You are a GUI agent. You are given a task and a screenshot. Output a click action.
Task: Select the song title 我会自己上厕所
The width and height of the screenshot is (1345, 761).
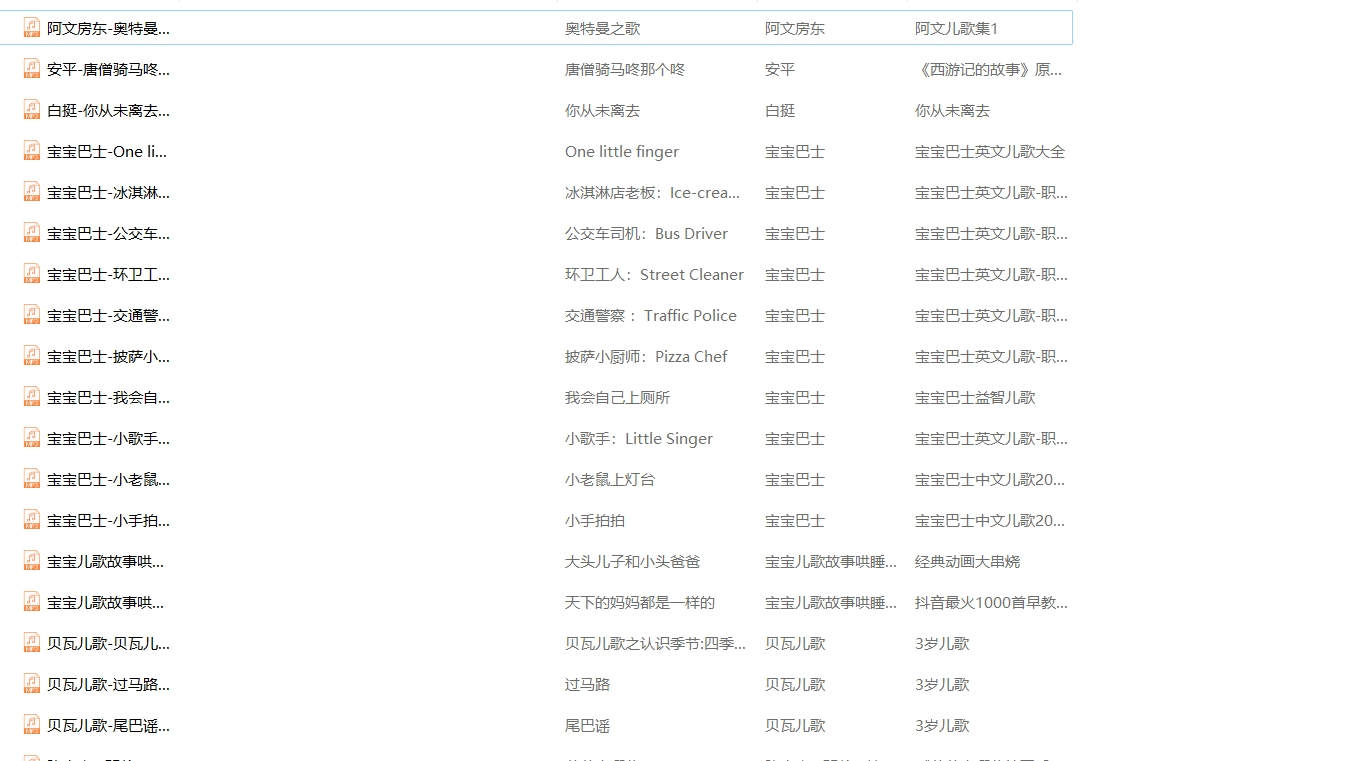pyautogui.click(x=617, y=398)
